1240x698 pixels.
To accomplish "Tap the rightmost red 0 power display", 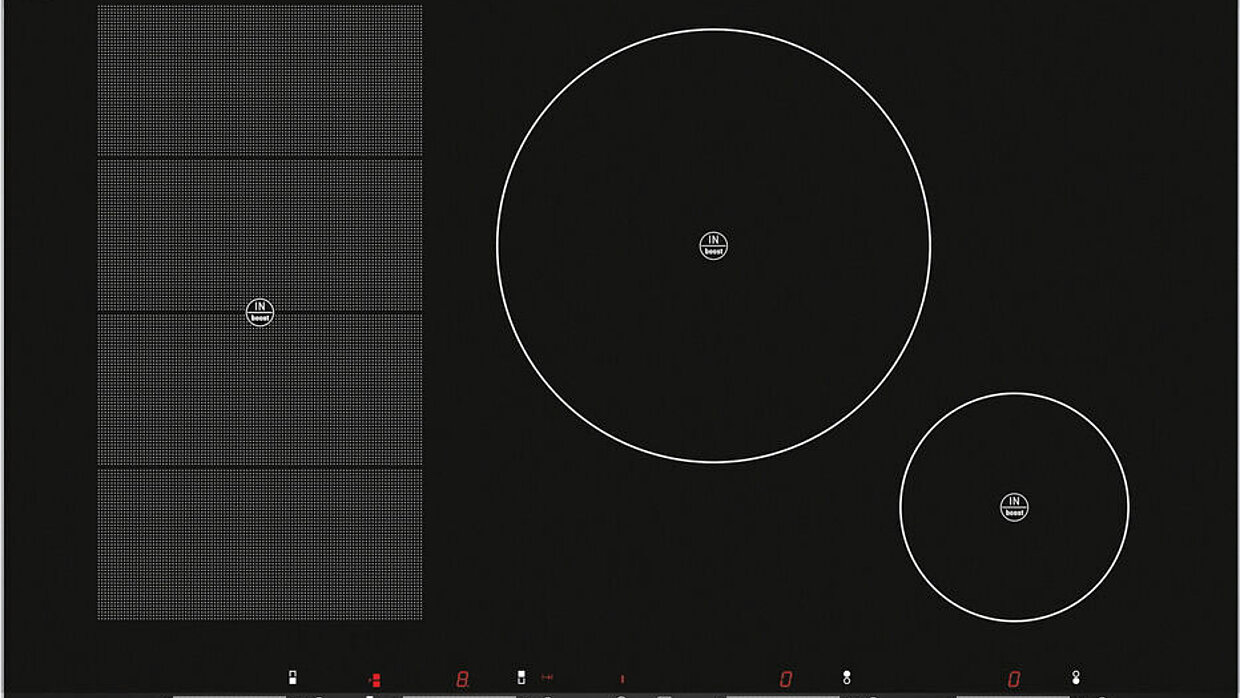I will (1014, 679).
